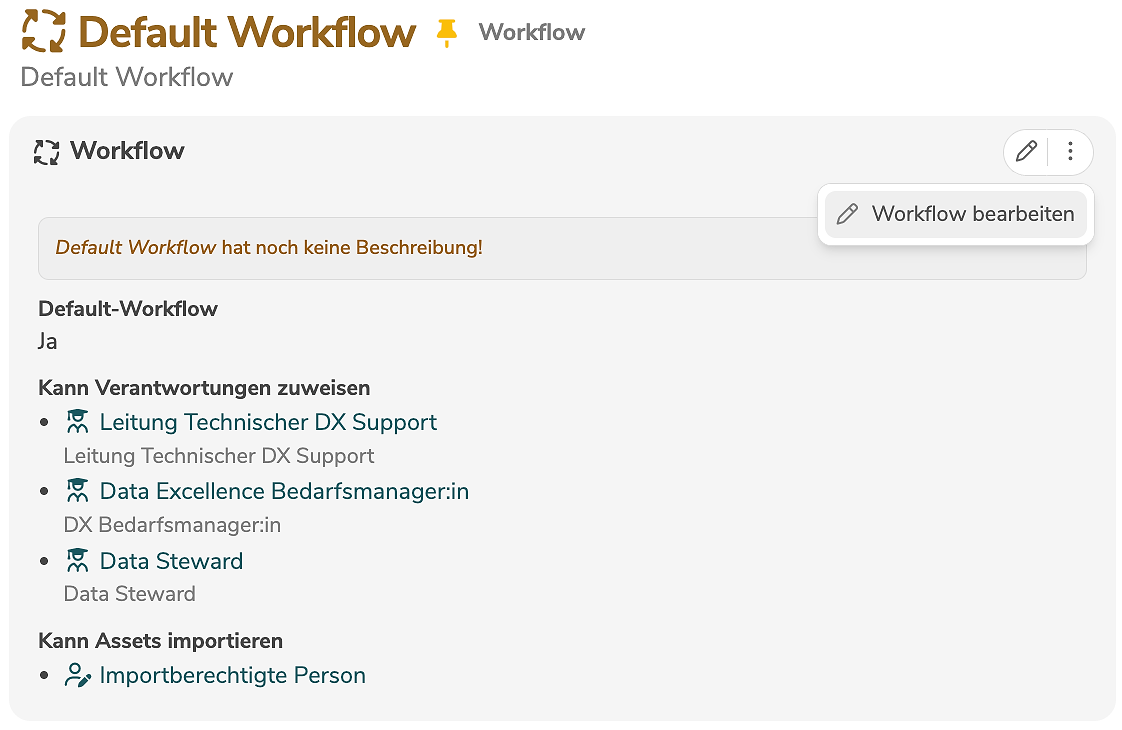Click the Default Workflow subtitle text
This screenshot has height=730, width=1122.
tap(126, 77)
